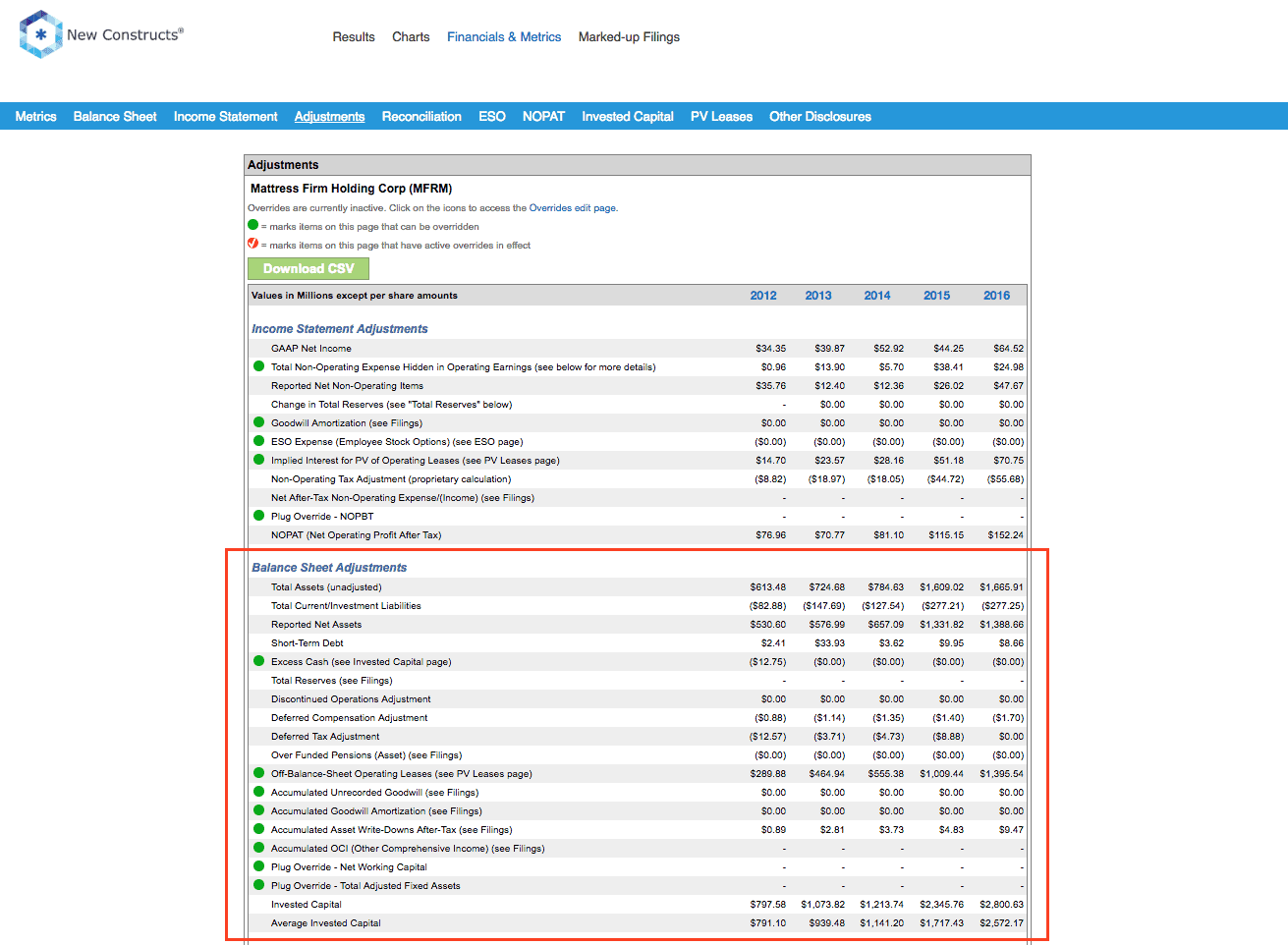The image size is (1288, 945).
Task: Click the 2016 column header
Action: click(997, 296)
